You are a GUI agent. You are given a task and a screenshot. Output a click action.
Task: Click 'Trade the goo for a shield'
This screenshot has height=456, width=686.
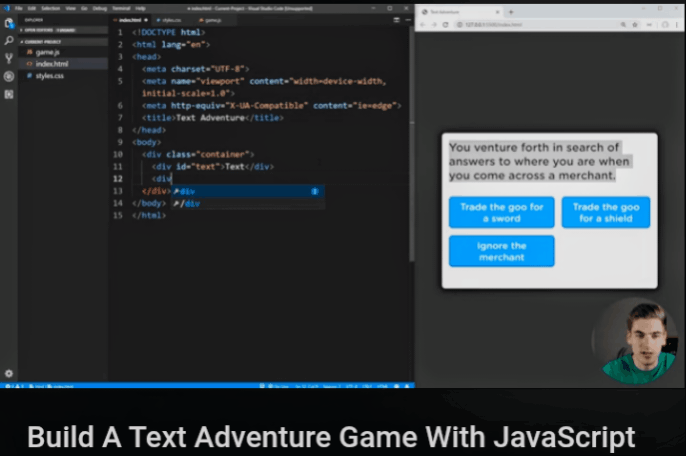coord(605,212)
